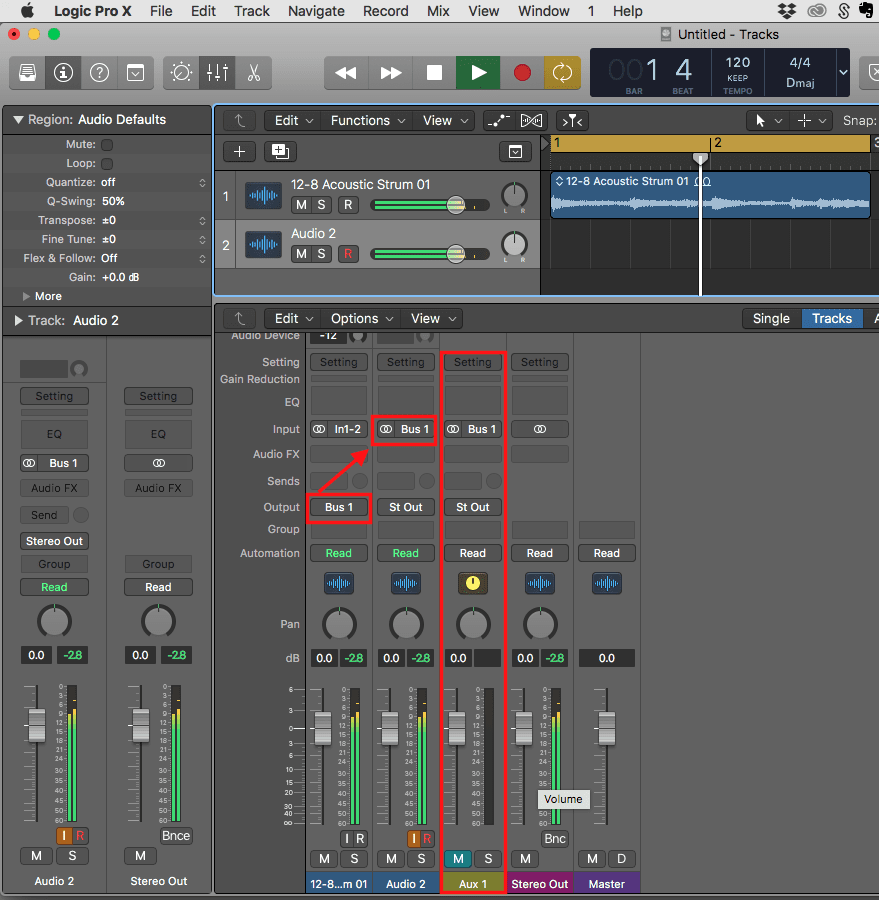Open the Apple menu
Viewport: 879px width, 900px height.
(27, 10)
